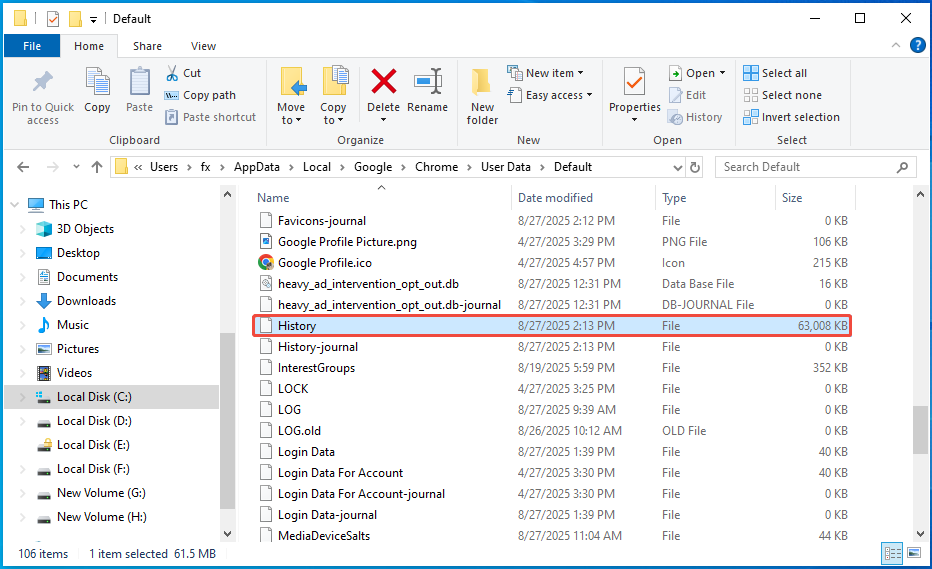The width and height of the screenshot is (932, 569).
Task: Select the InterestGroups file
Action: coord(316,368)
